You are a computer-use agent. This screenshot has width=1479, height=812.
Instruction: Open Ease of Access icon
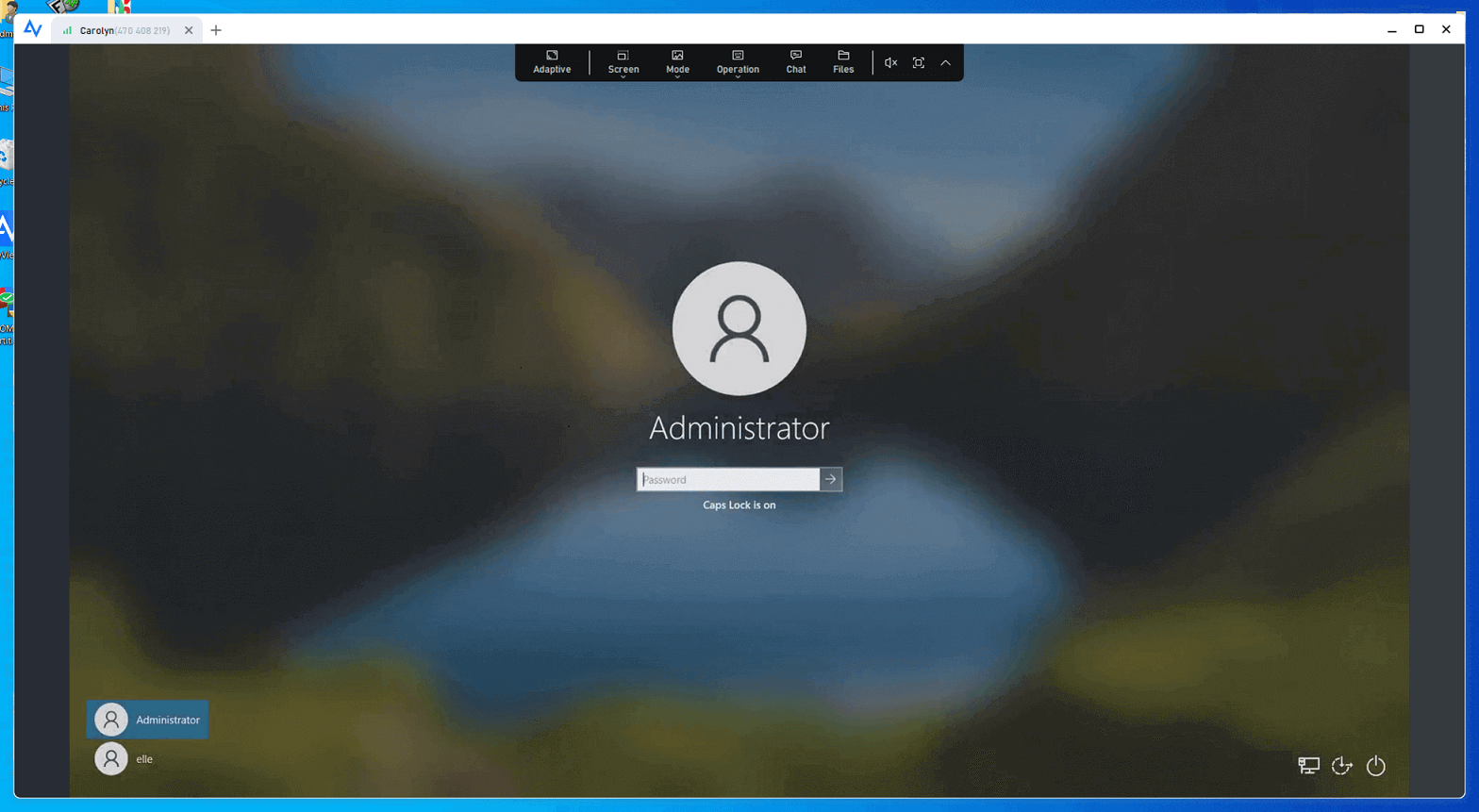[1342, 766]
